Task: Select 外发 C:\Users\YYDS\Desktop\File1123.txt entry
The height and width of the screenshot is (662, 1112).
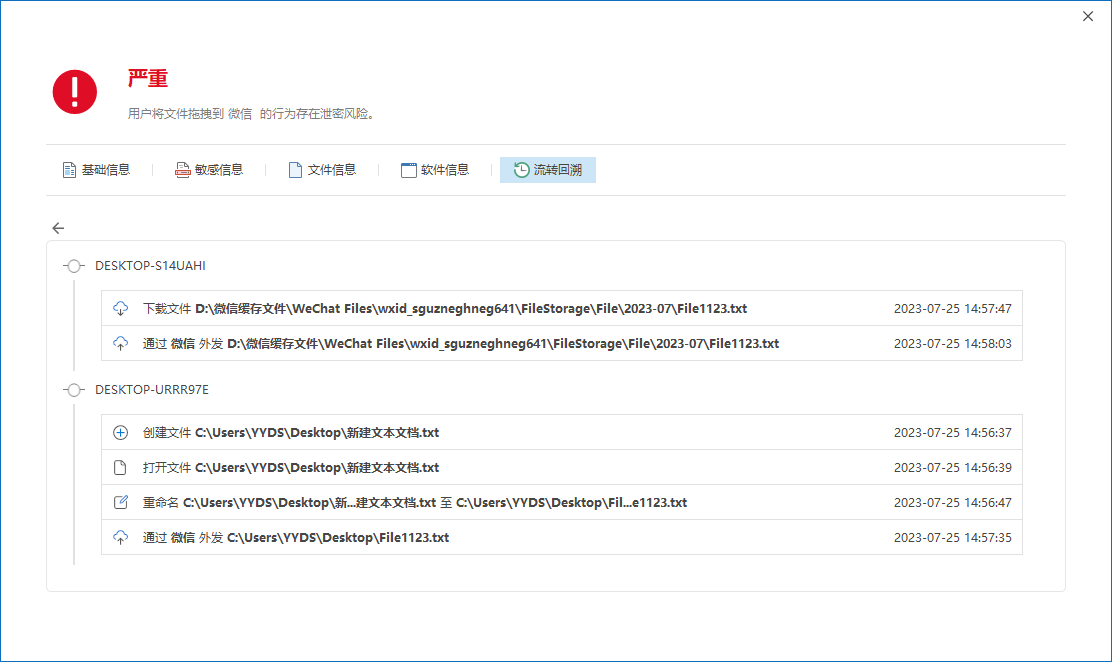Action: click(x=296, y=537)
